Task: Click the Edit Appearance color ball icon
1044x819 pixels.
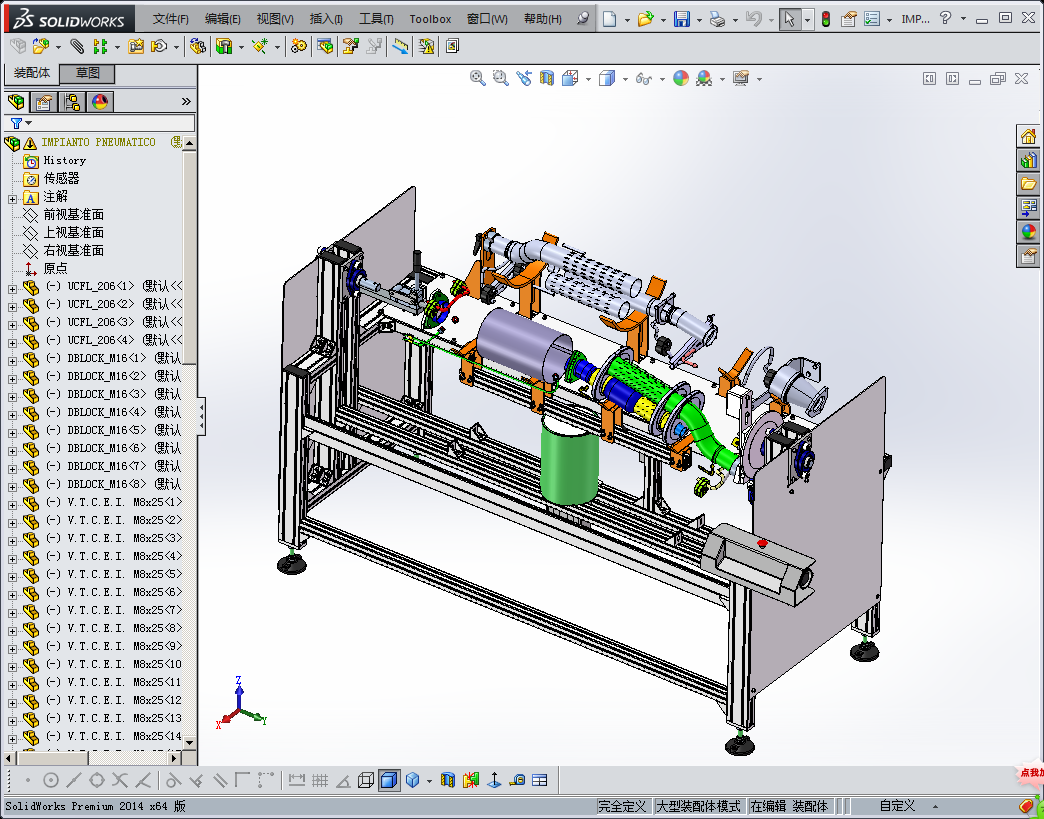Action: pos(680,78)
